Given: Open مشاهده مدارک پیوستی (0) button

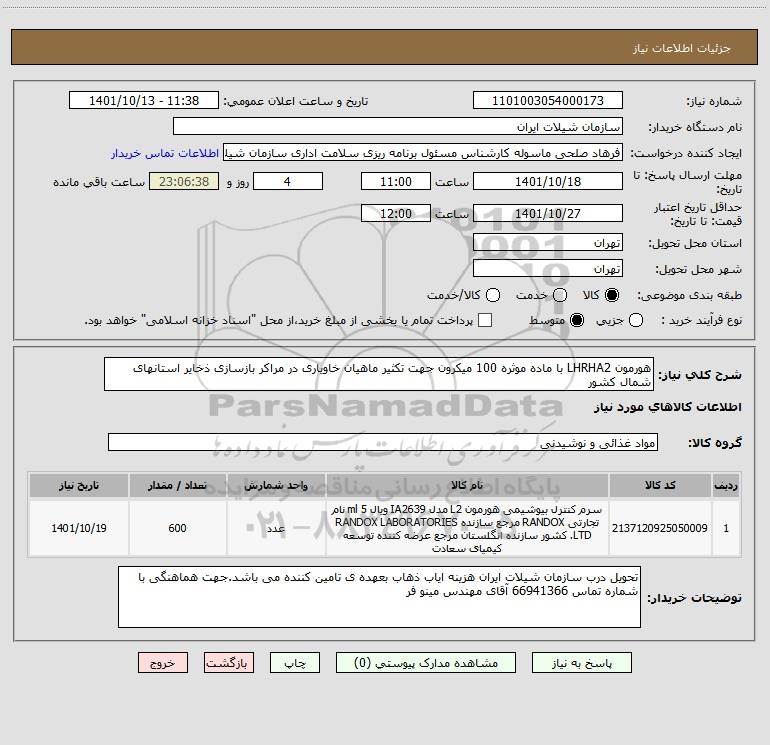Looking at the screenshot, I should coord(426,662).
